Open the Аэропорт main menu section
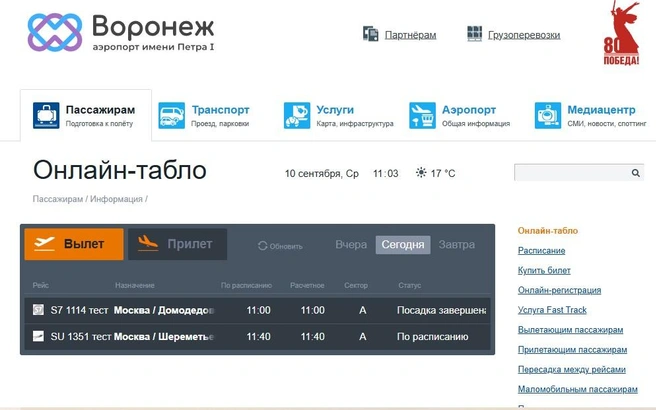This screenshot has width=656, height=410. coord(459,115)
